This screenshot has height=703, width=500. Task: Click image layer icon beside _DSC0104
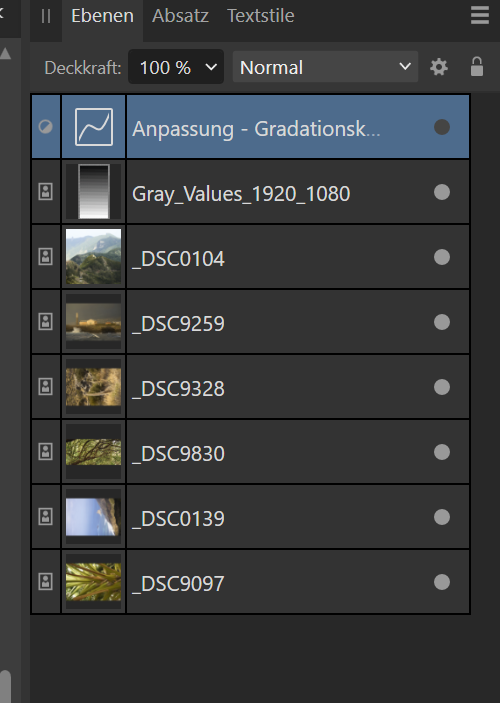(45, 257)
